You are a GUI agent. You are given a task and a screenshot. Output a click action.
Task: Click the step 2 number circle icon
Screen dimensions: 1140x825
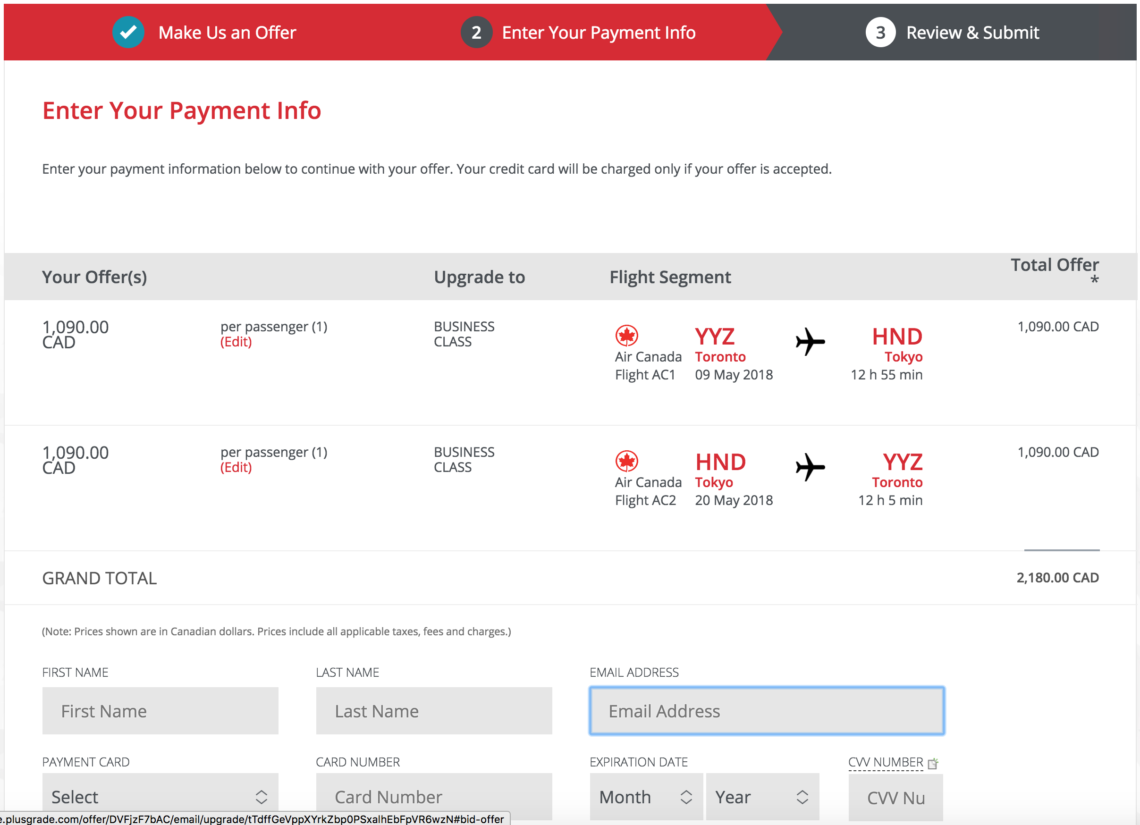pyautogui.click(x=476, y=33)
